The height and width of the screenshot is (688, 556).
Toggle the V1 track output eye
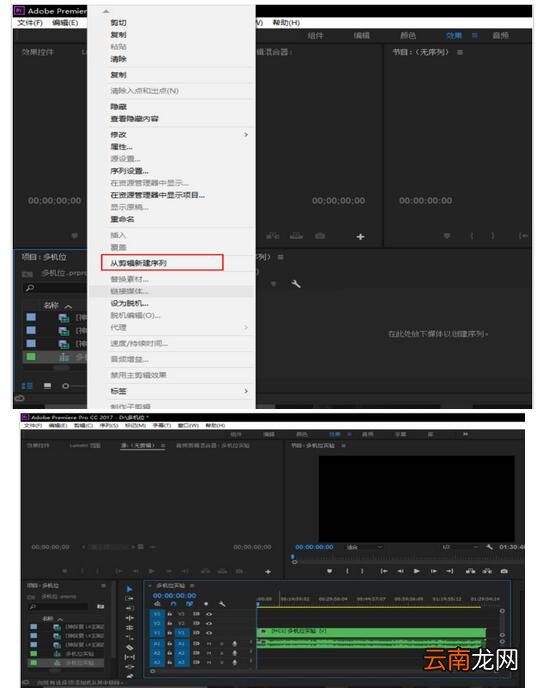point(209,633)
